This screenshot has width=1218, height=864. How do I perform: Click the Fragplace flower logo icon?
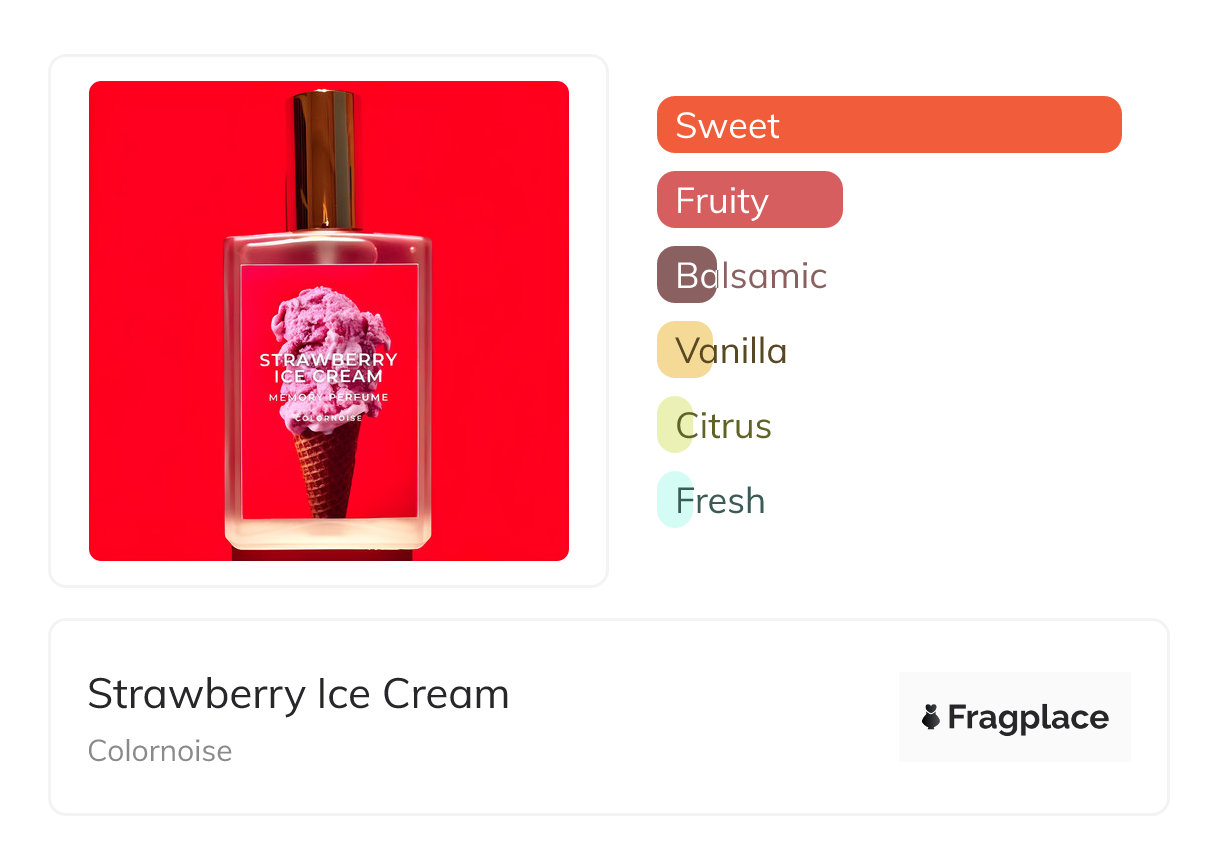[x=931, y=717]
